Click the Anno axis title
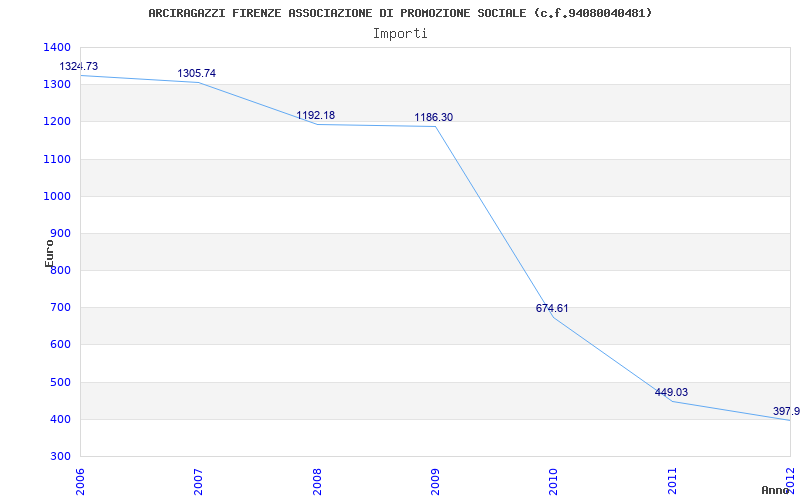Image resolution: width=800 pixels, height=500 pixels. point(776,490)
